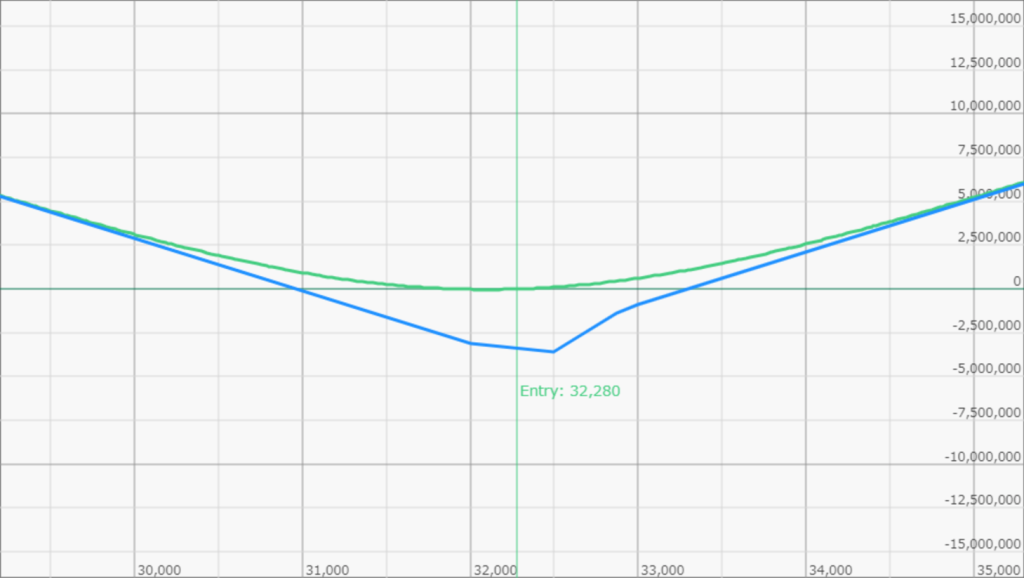The width and height of the screenshot is (1024, 578).
Task: Click the 31,000 x-axis label
Action: 327,570
